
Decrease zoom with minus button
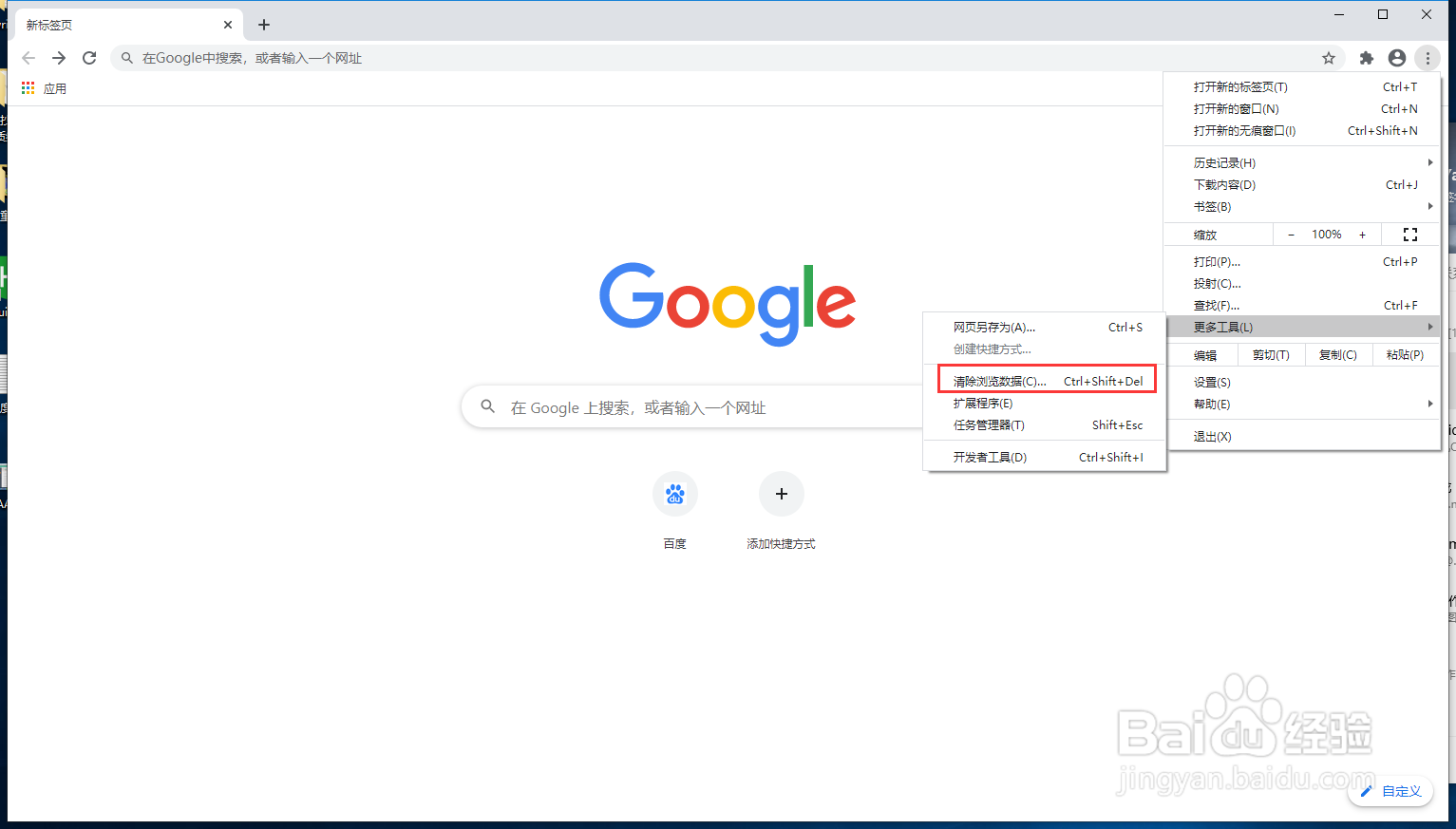1291,235
